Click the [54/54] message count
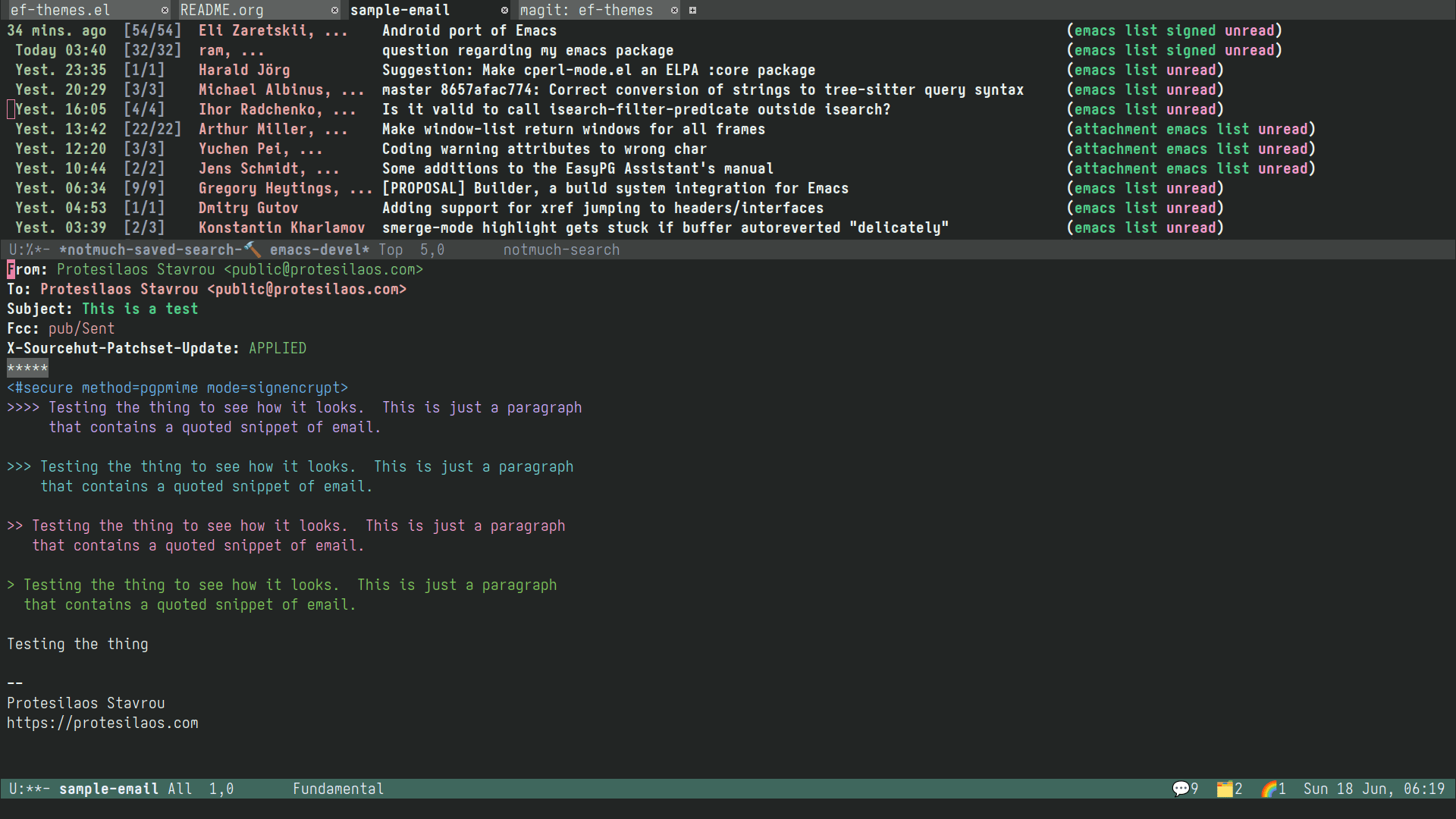 pyautogui.click(x=152, y=30)
